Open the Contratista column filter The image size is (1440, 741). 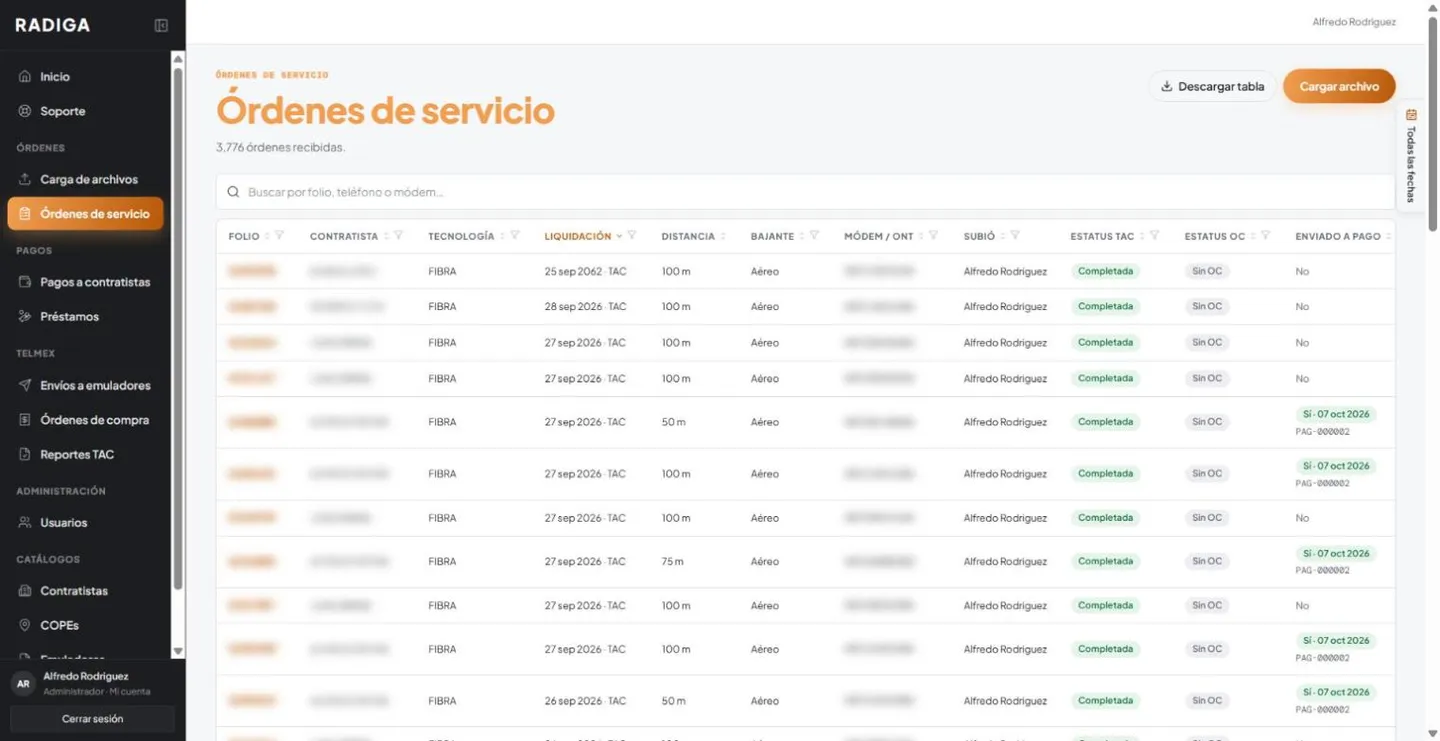[x=399, y=236]
